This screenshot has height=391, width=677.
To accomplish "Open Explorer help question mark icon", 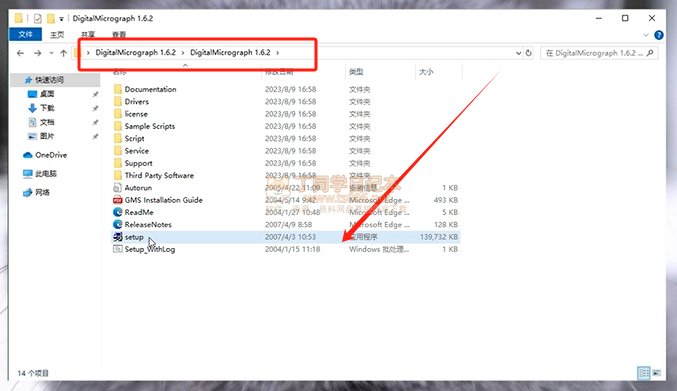I will 658,35.
